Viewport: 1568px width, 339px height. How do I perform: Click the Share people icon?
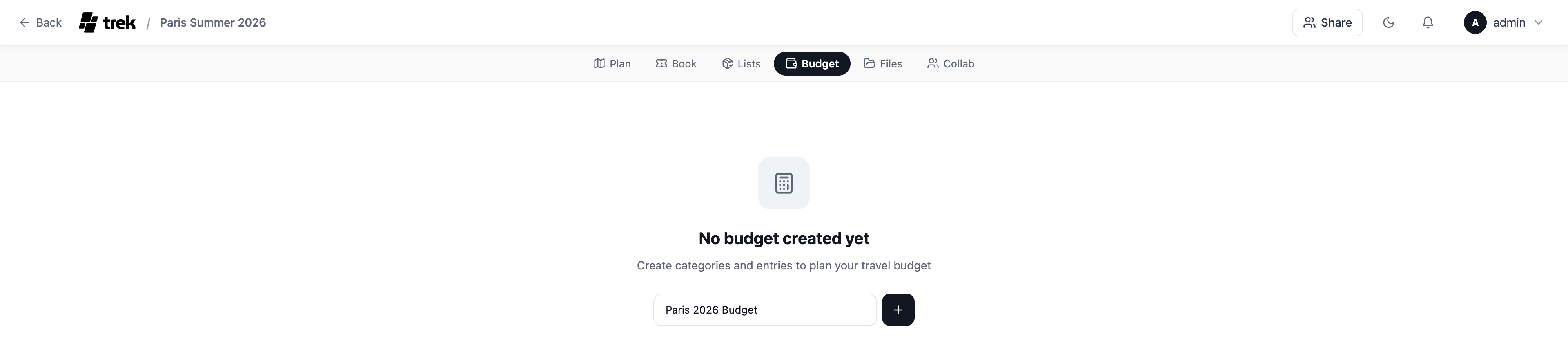pos(1310,22)
